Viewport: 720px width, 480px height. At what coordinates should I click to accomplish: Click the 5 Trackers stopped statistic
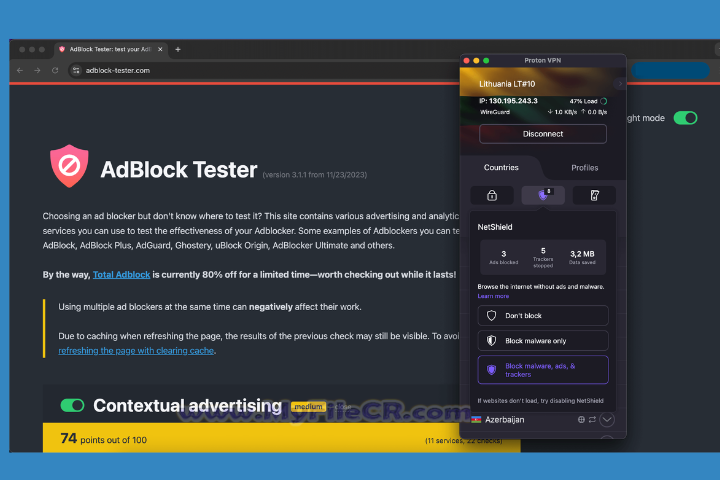pos(543,257)
